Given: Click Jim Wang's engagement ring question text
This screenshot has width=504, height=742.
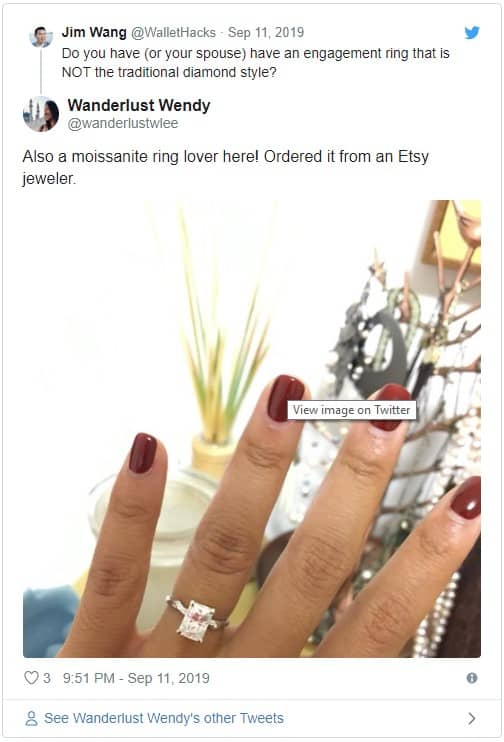Looking at the screenshot, I should (x=256, y=62).
